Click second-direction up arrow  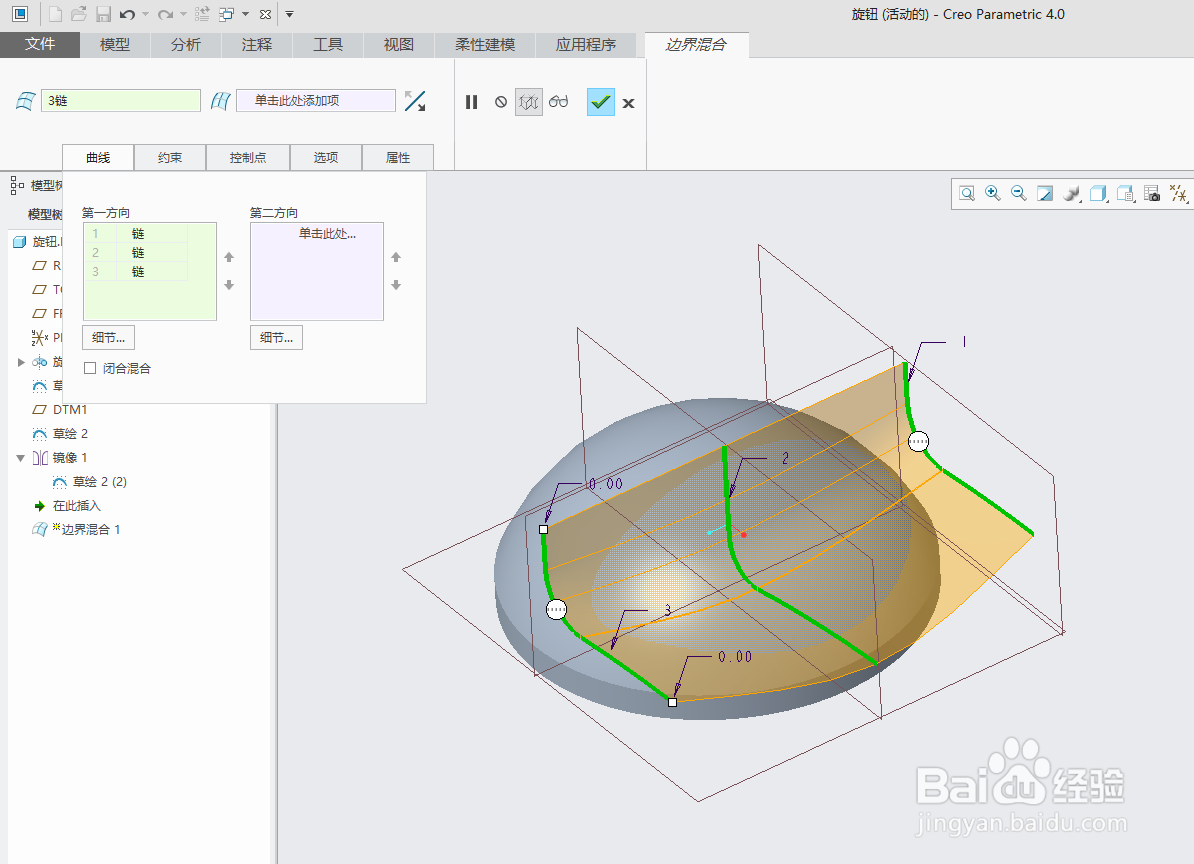pos(396,257)
